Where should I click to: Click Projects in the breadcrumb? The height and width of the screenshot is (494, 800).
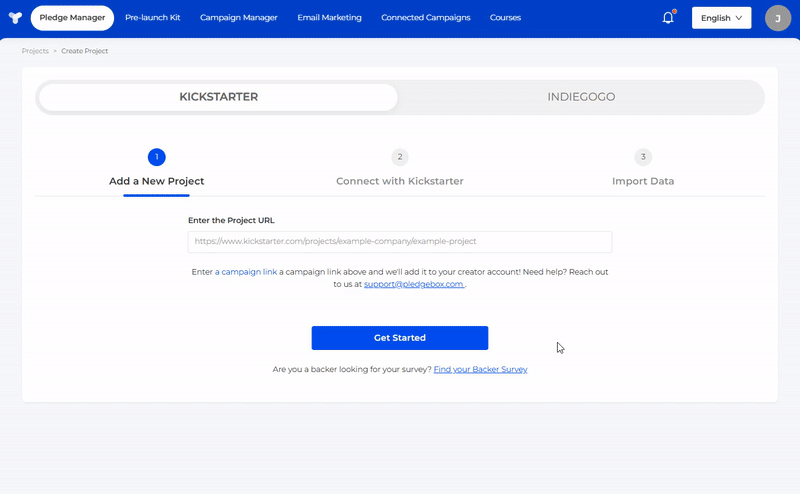click(35, 51)
